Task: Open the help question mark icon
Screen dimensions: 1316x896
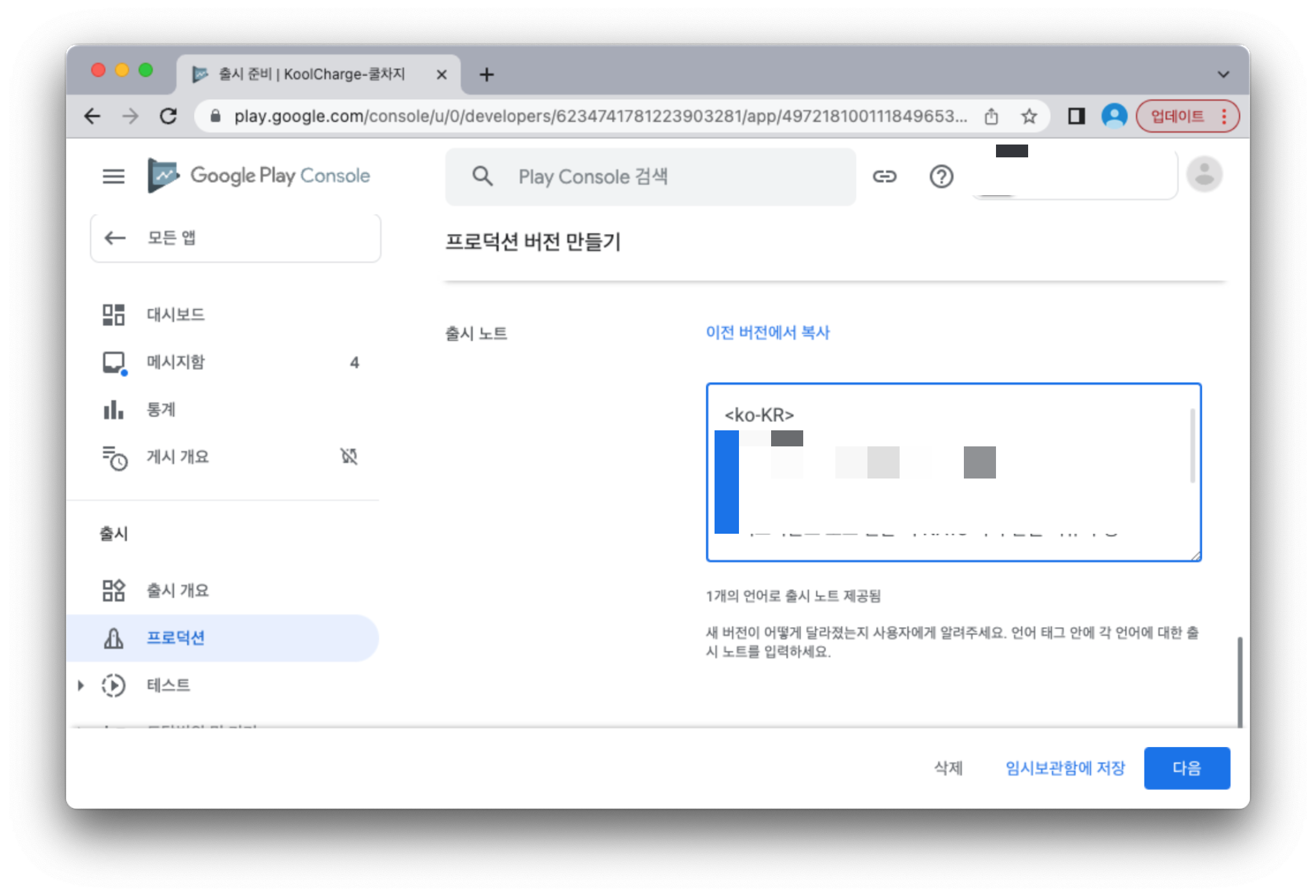Action: pyautogui.click(x=941, y=176)
